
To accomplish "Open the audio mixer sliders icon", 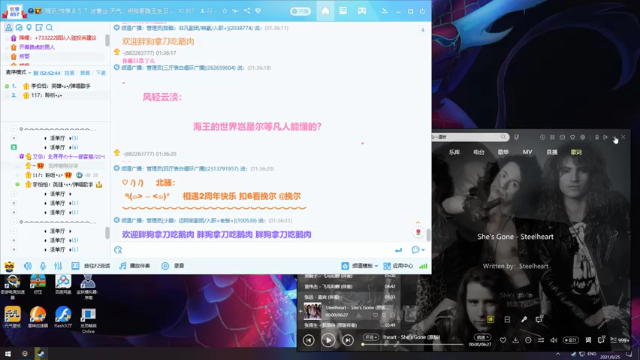I will pyautogui.click(x=58, y=266).
